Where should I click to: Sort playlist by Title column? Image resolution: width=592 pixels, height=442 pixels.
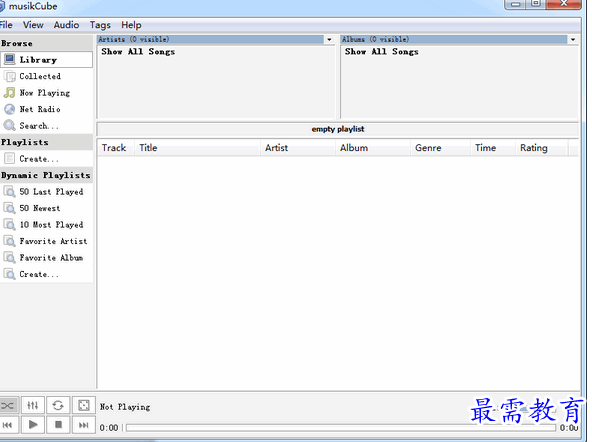197,148
